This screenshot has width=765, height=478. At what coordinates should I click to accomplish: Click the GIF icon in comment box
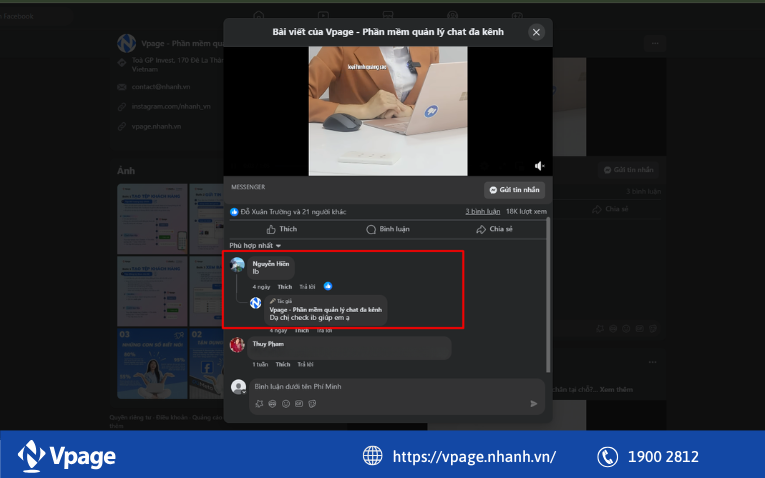(299, 404)
